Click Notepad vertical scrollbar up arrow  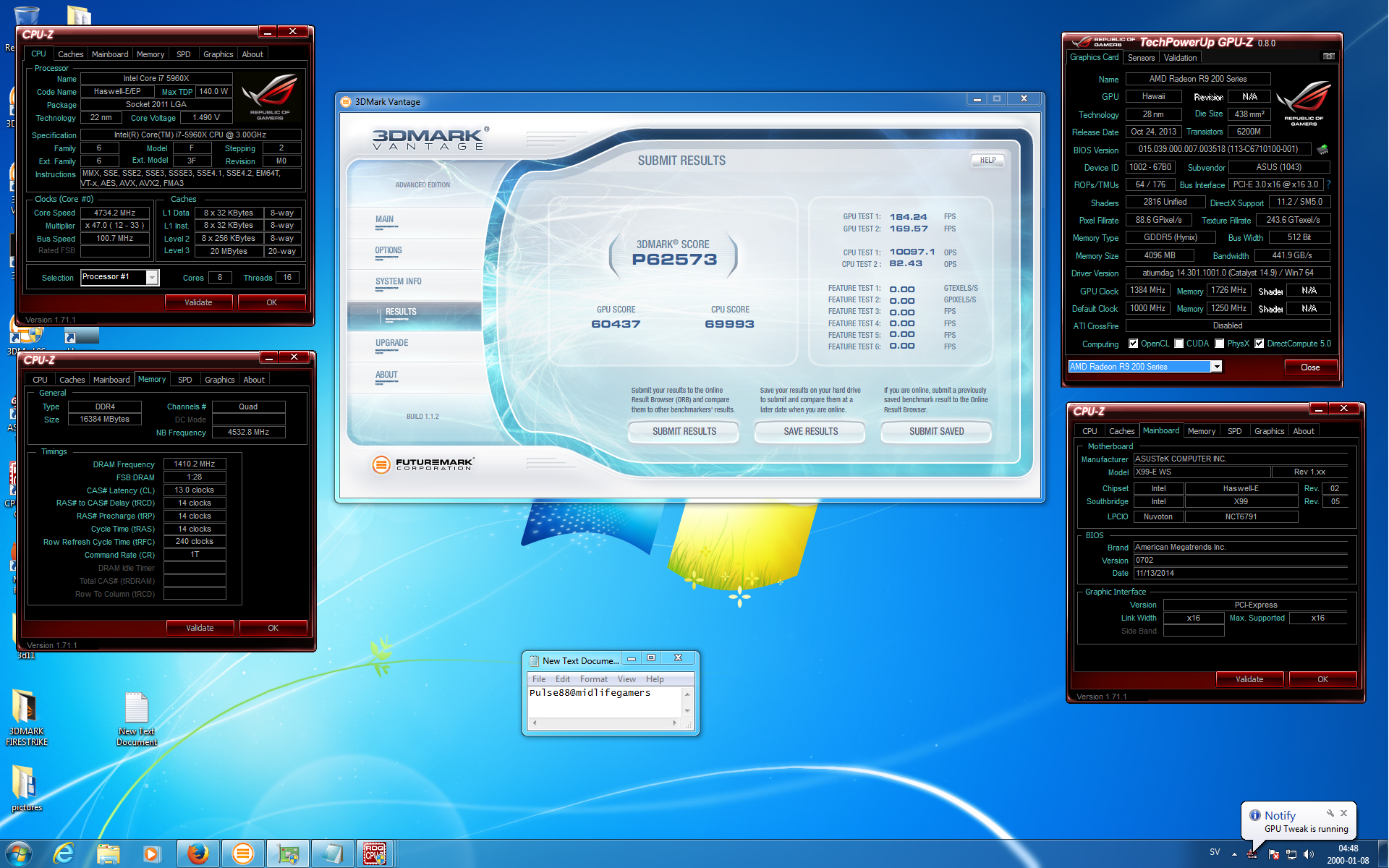coord(687,694)
